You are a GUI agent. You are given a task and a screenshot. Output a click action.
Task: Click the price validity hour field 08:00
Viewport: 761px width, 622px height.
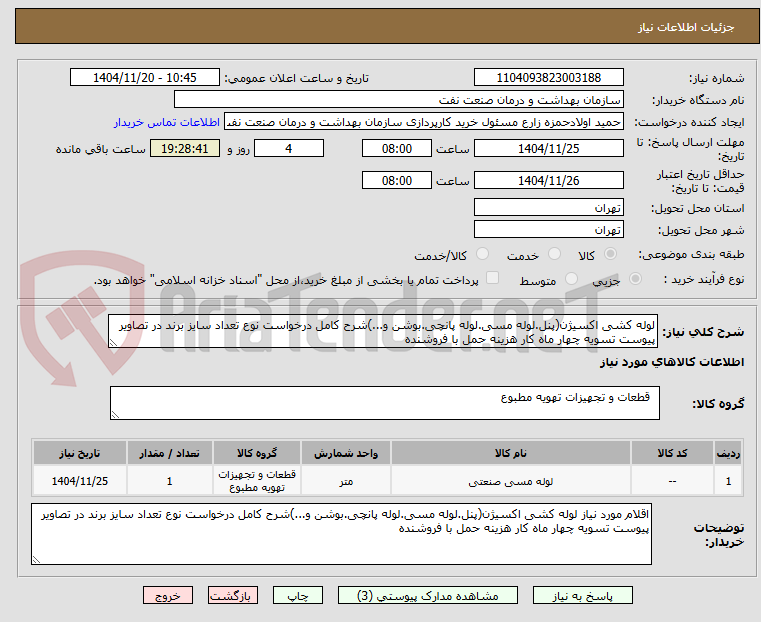click(x=397, y=180)
